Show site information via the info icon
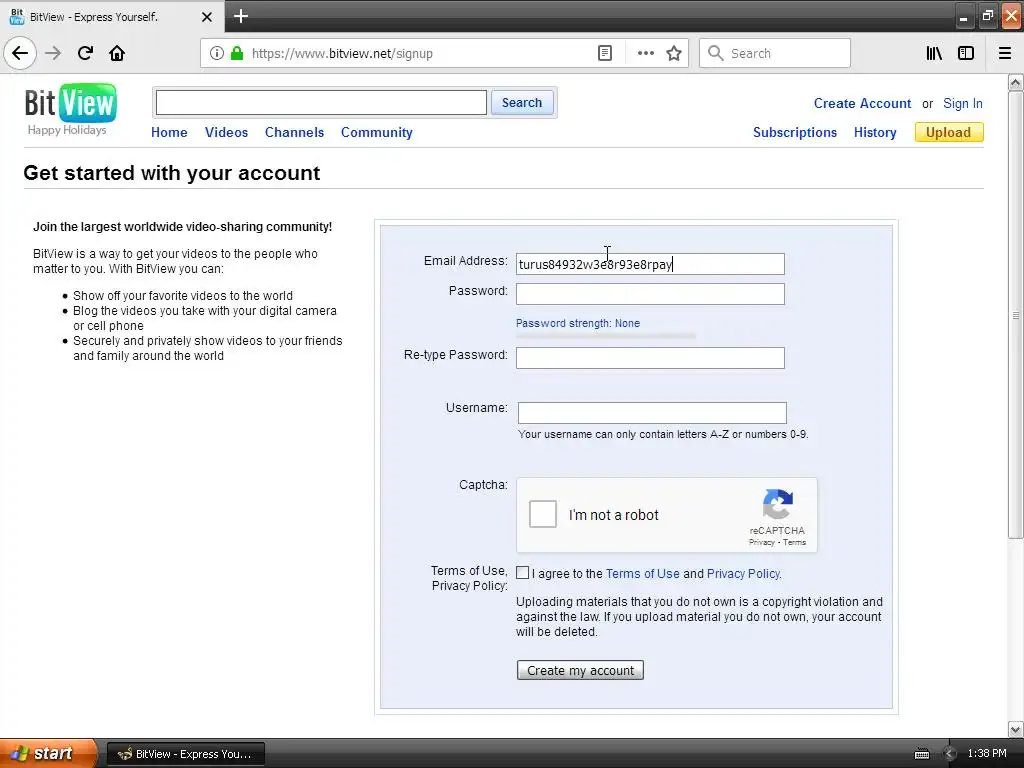Screen dimensions: 1024x768 [x=217, y=53]
